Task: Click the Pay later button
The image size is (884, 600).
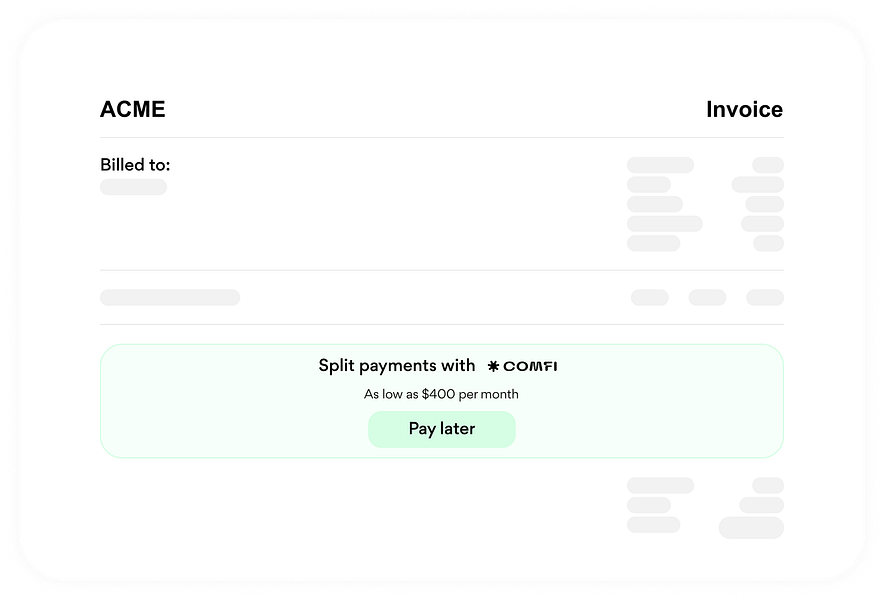Action: point(442,429)
